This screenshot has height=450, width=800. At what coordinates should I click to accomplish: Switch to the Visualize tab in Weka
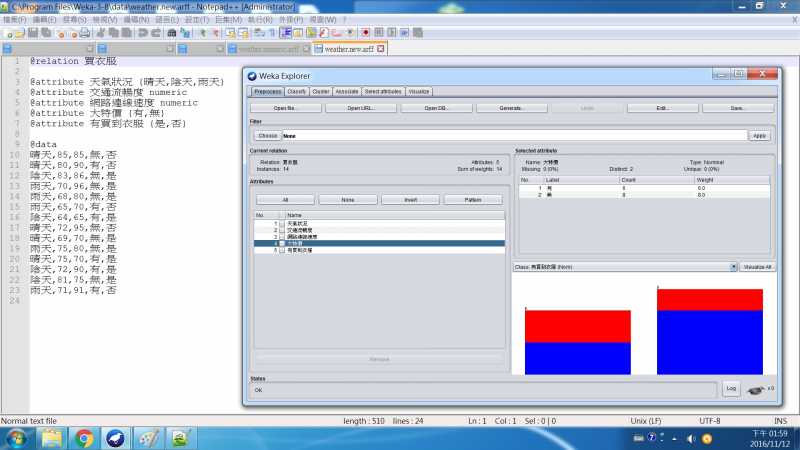click(x=419, y=92)
